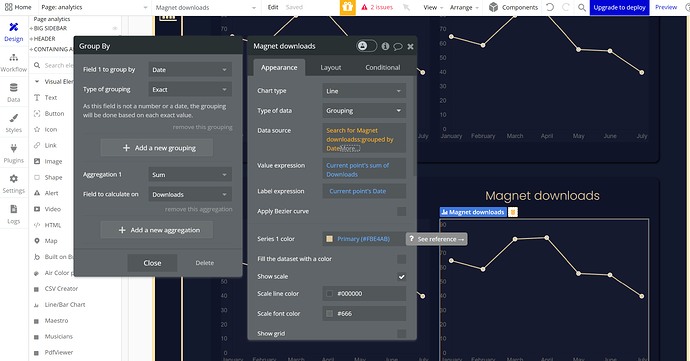Click Add a new aggregation button

click(157, 230)
